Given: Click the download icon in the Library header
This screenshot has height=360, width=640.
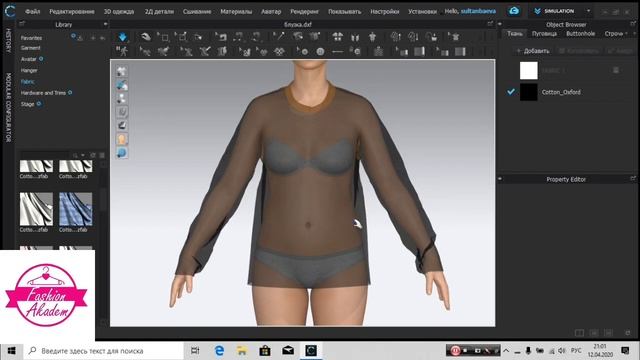Looking at the screenshot, I should [x=80, y=38].
